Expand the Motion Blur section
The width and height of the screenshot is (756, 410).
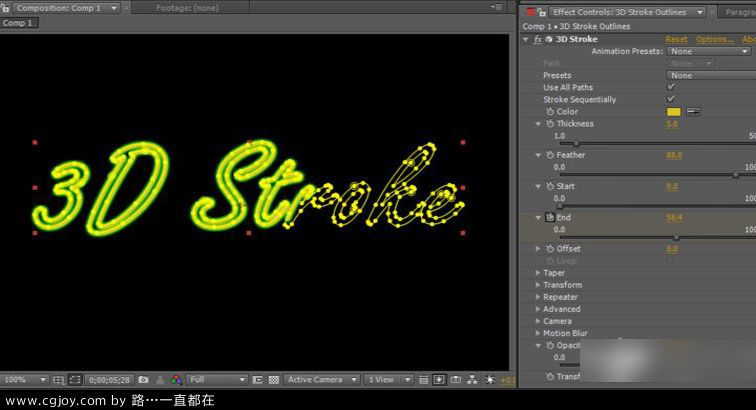point(538,333)
